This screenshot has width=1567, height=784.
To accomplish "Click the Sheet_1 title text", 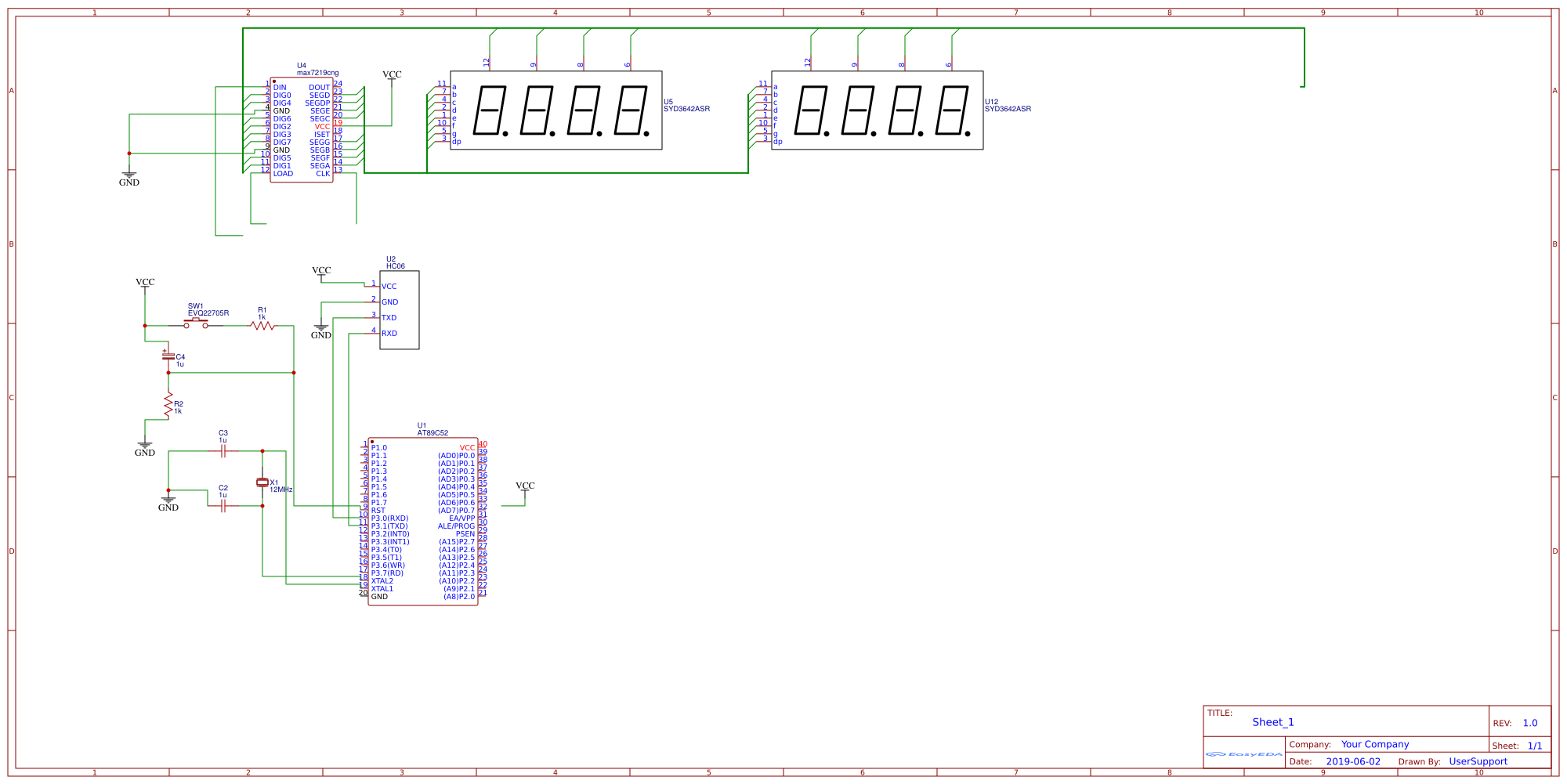I will [x=1273, y=722].
